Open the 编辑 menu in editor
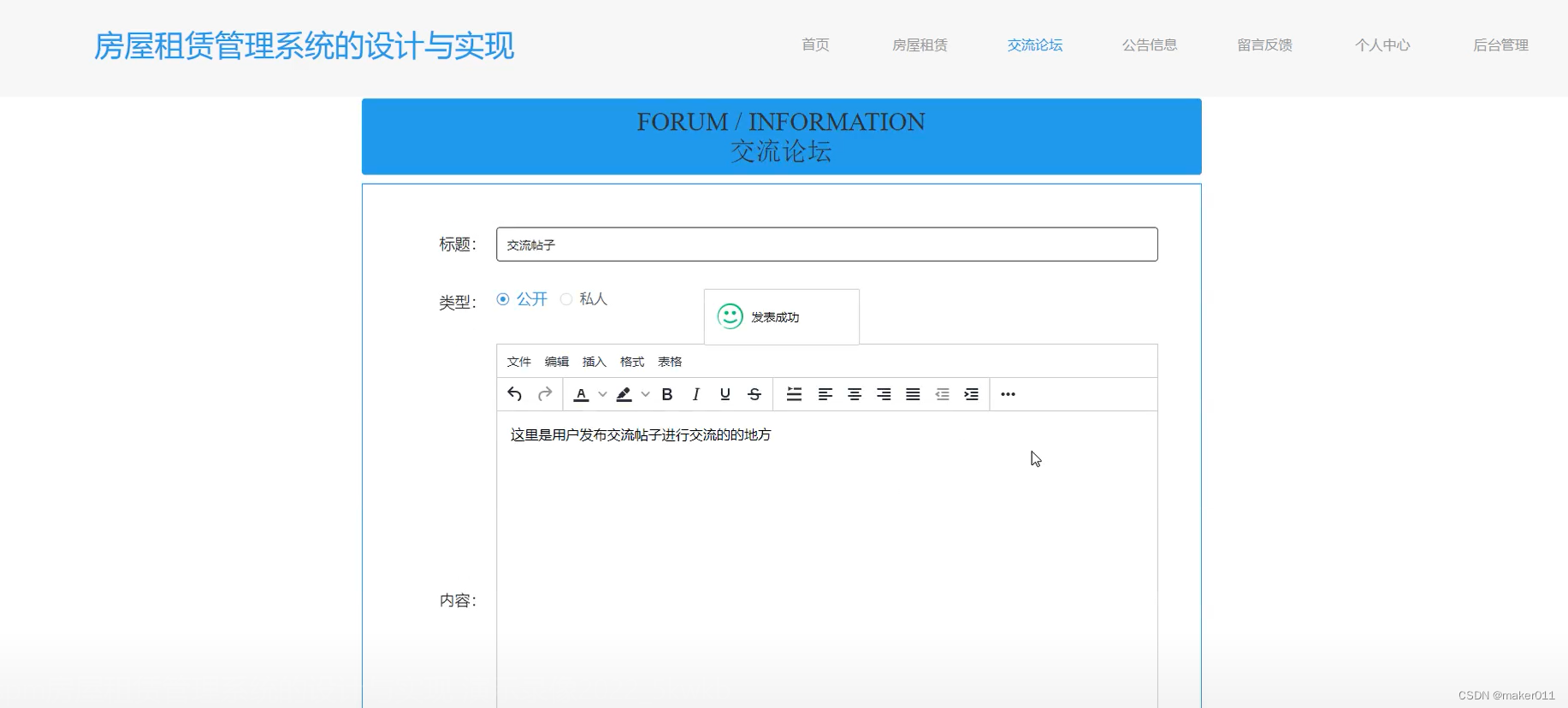This screenshot has height=708, width=1568. pos(557,362)
